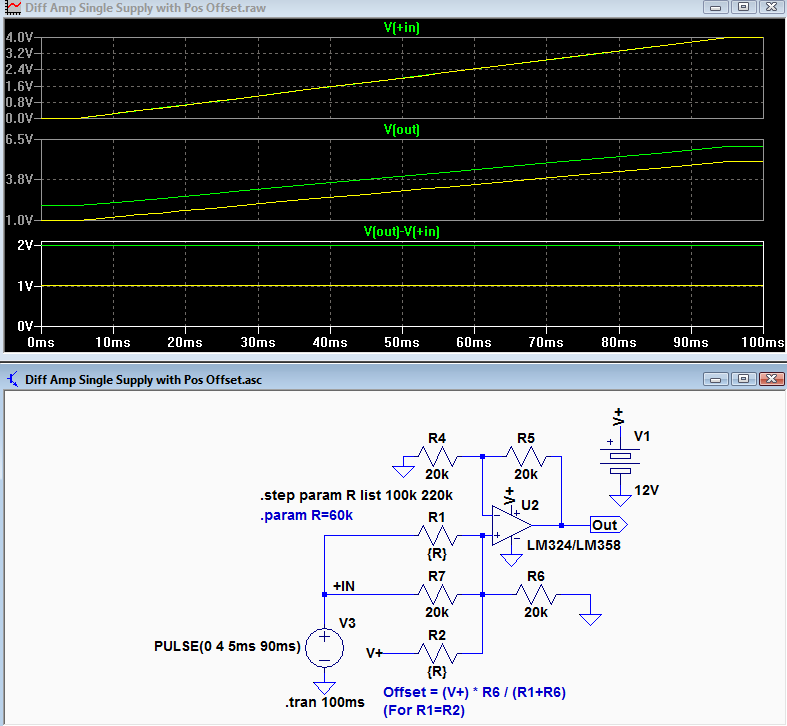Click the waveform .raw window title icon
The width and height of the screenshot is (787, 726).
(x=13, y=8)
